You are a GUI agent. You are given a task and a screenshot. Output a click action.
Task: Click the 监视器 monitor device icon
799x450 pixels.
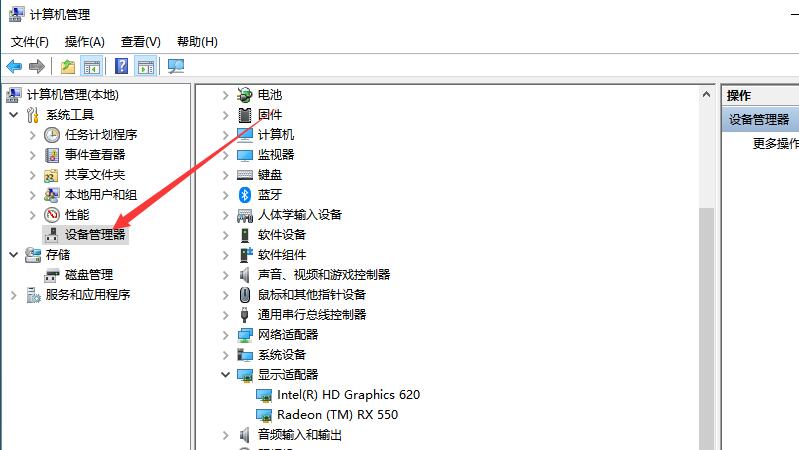tap(245, 155)
